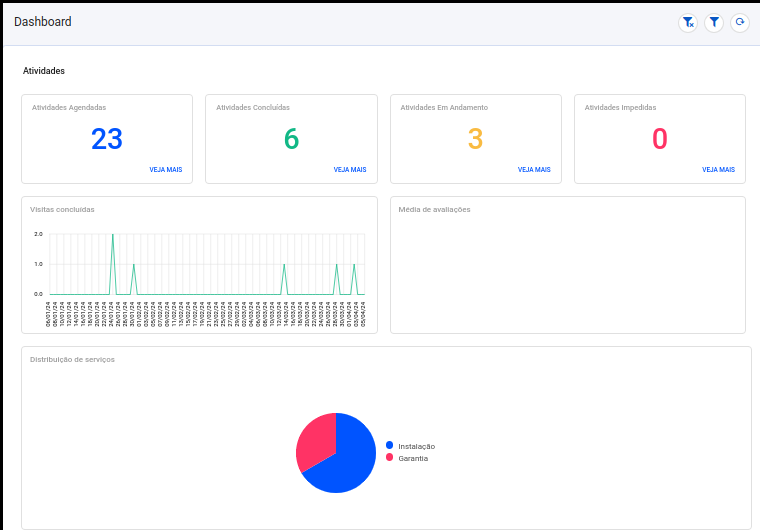760x530 pixels.
Task: Click the Instalação legend label
Action: pyautogui.click(x=417, y=447)
